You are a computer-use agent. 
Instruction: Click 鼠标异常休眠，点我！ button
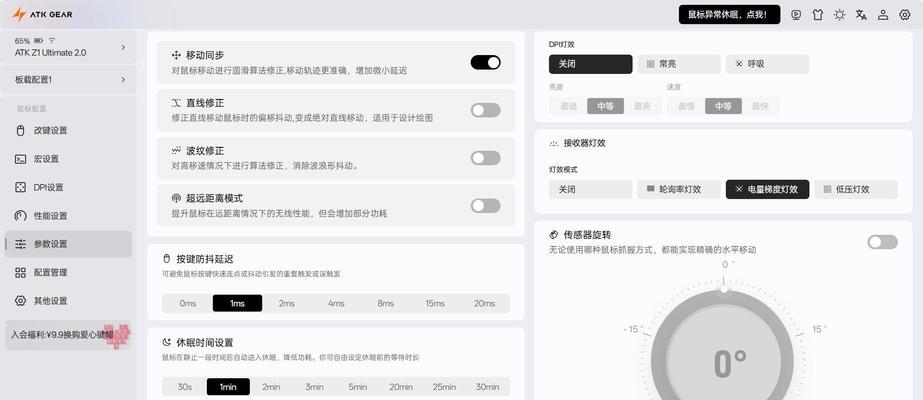point(729,15)
